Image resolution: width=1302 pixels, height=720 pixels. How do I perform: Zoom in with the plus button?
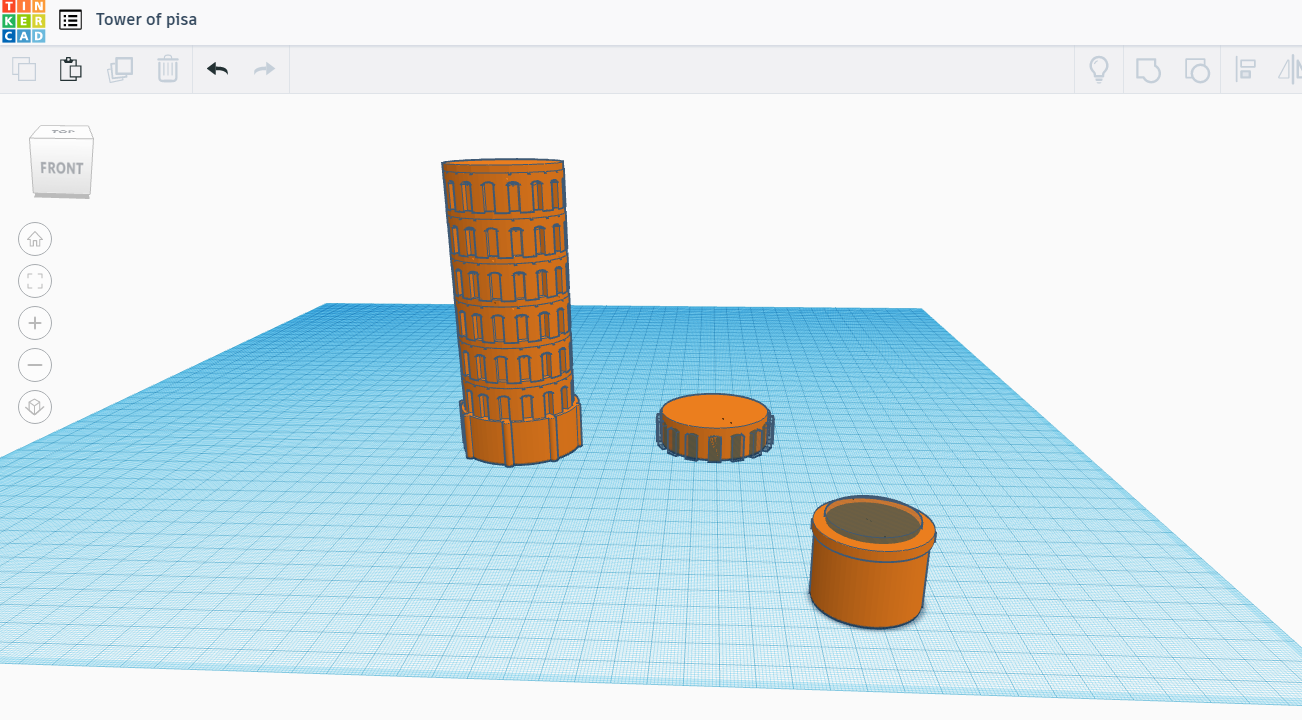click(x=35, y=323)
